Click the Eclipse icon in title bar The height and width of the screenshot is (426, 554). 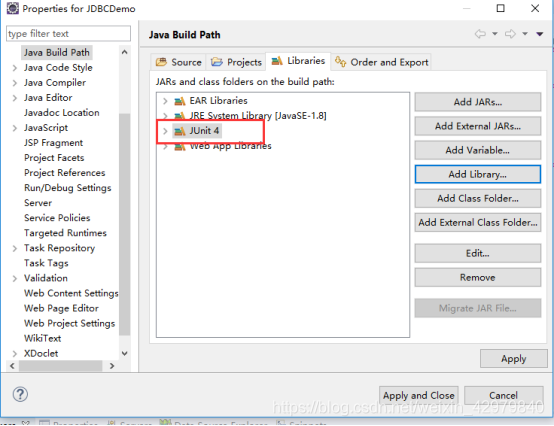click(x=13, y=8)
